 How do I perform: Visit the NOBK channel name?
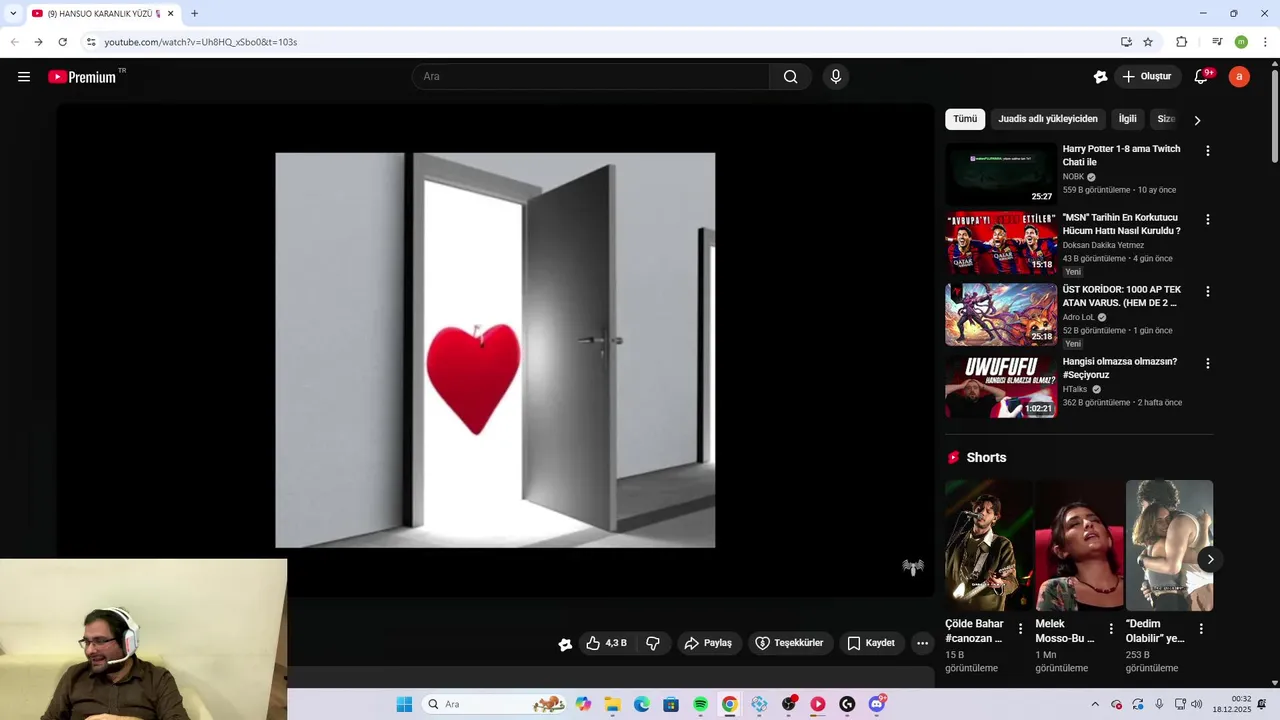[1073, 177]
